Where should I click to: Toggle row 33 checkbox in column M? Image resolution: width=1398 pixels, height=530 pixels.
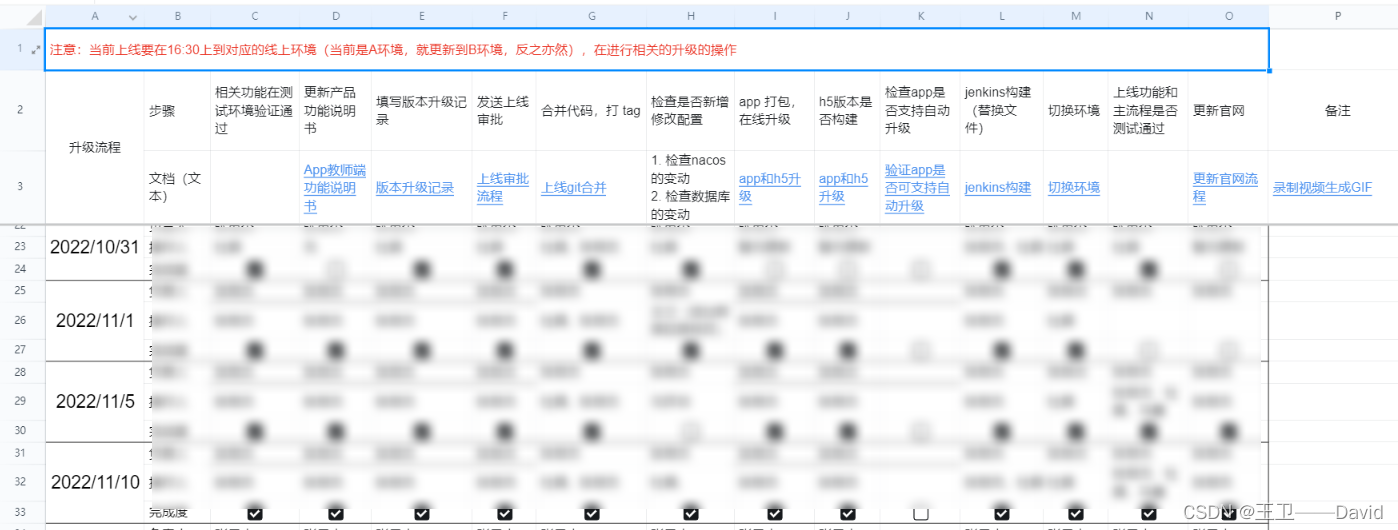click(1075, 513)
